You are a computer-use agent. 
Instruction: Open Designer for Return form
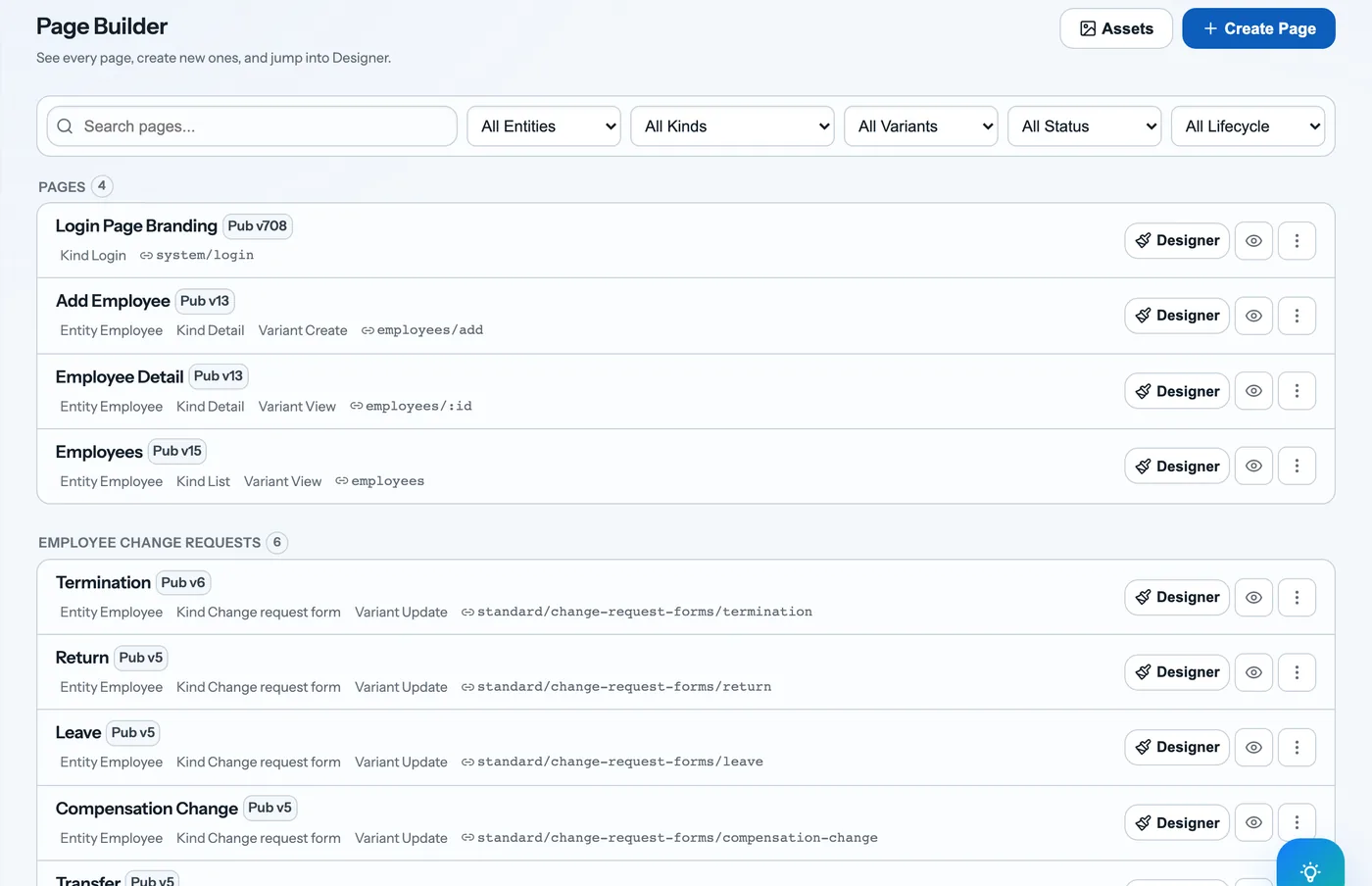[x=1177, y=672]
